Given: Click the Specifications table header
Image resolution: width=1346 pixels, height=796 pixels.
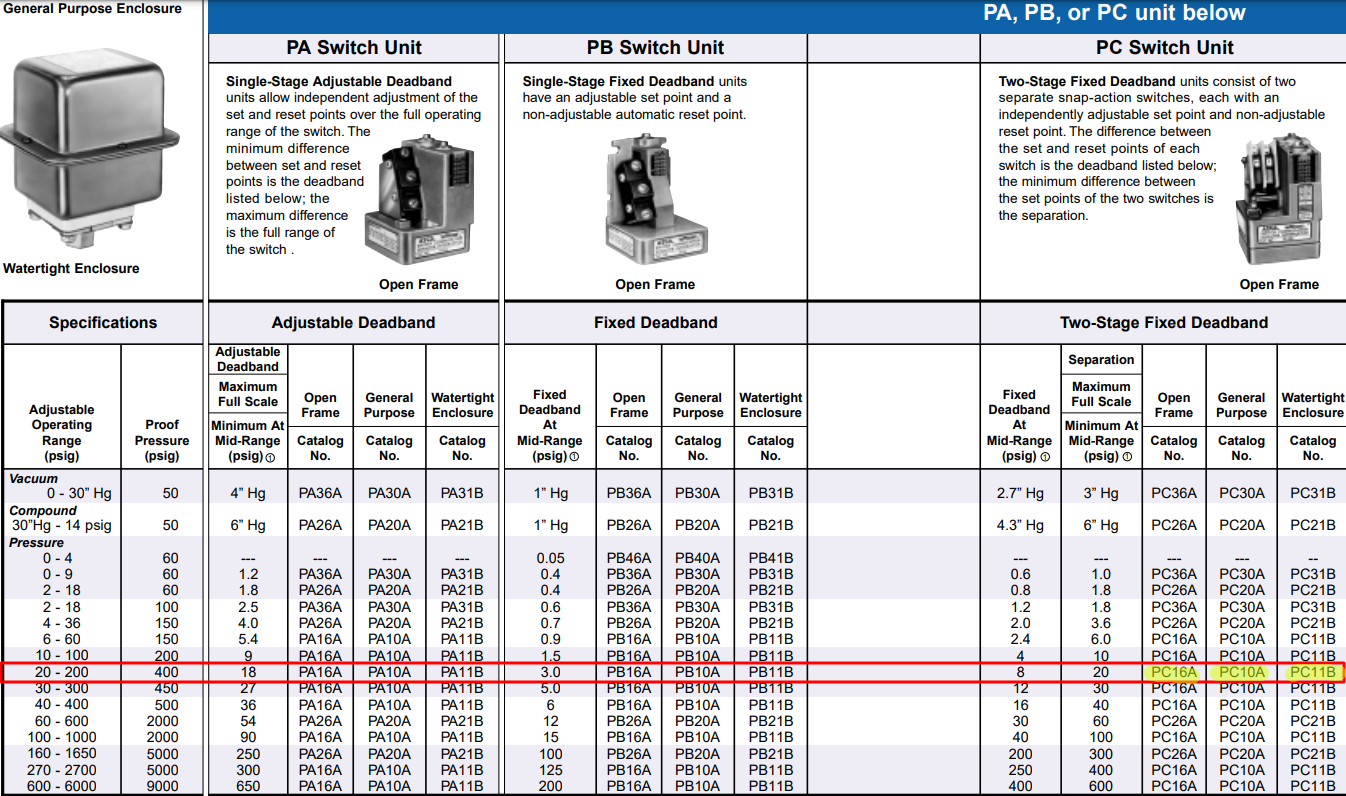Looking at the screenshot, I should 103,323.
